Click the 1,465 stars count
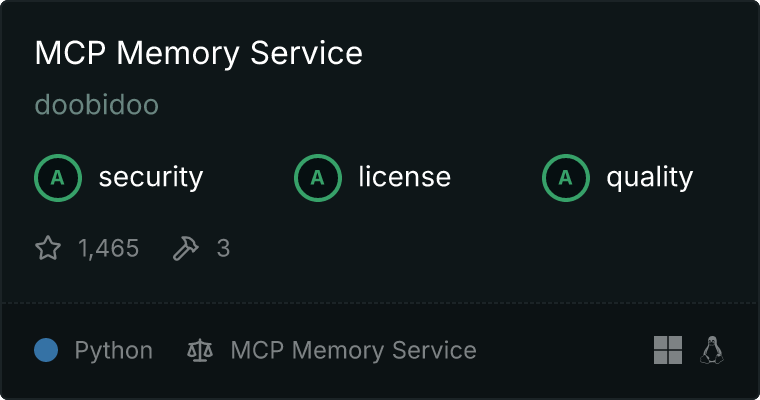 pyautogui.click(x=109, y=248)
